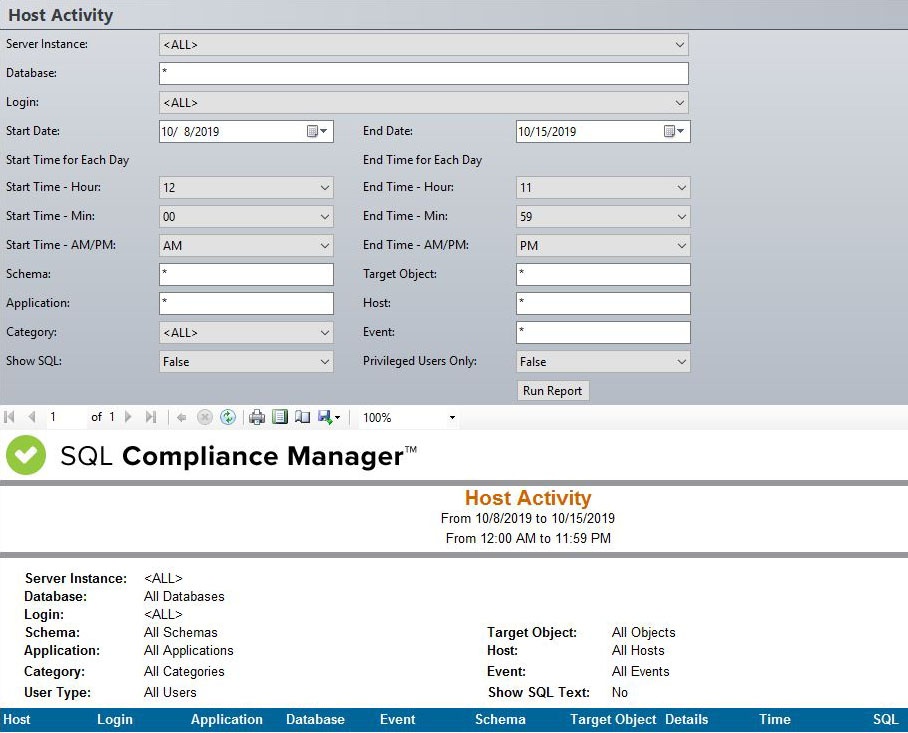
Task: Click the Target Object column header
Action: coord(613,719)
